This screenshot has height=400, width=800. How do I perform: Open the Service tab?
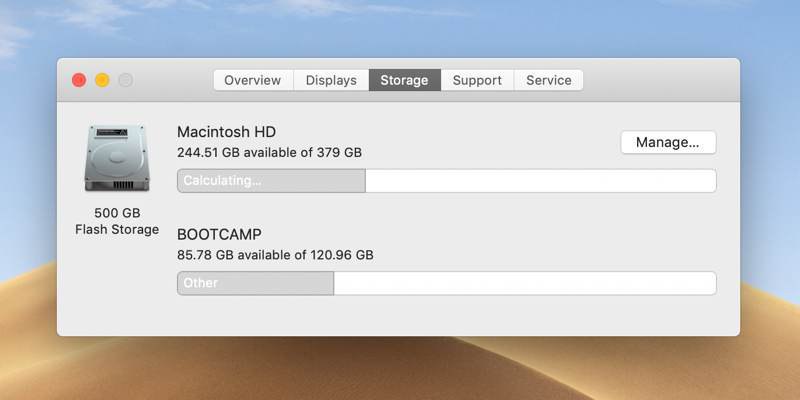[548, 80]
